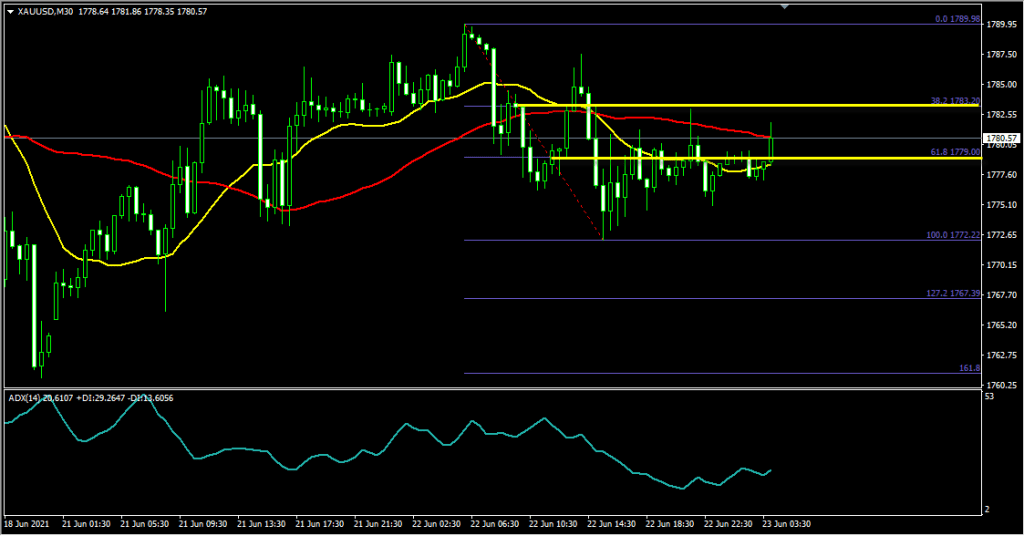The height and width of the screenshot is (536, 1024).
Task: Click the 23 Jun 03:30 time label
Action: coord(786,523)
